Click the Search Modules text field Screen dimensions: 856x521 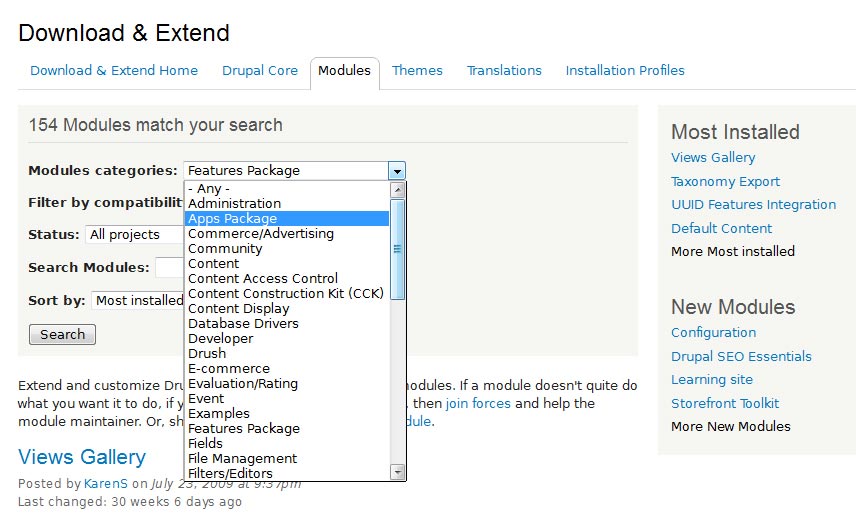pyautogui.click(x=170, y=268)
